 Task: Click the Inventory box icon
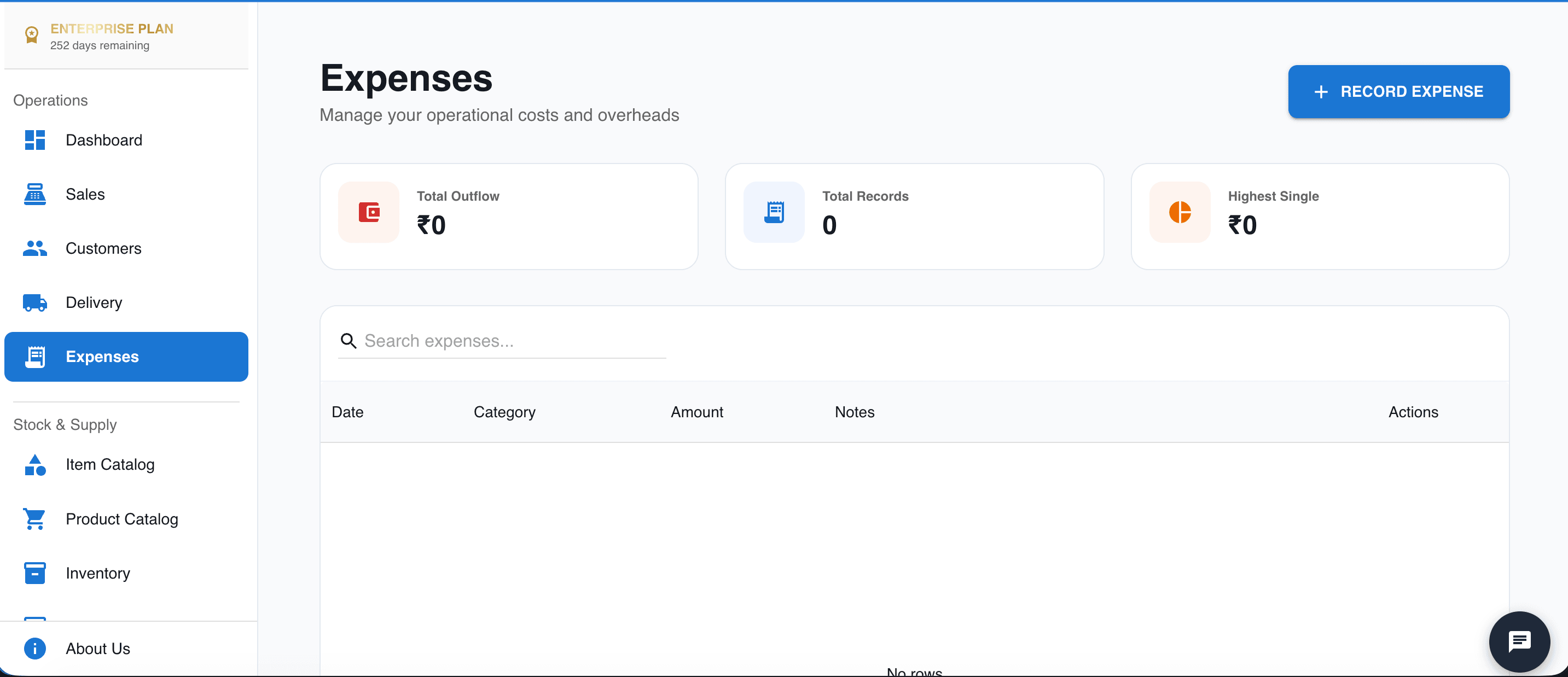[x=34, y=573]
